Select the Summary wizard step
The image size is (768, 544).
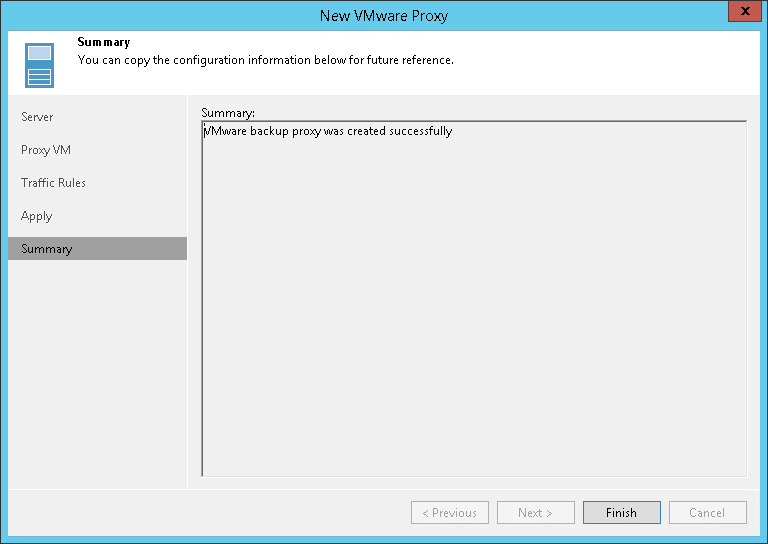pyautogui.click(x=97, y=249)
